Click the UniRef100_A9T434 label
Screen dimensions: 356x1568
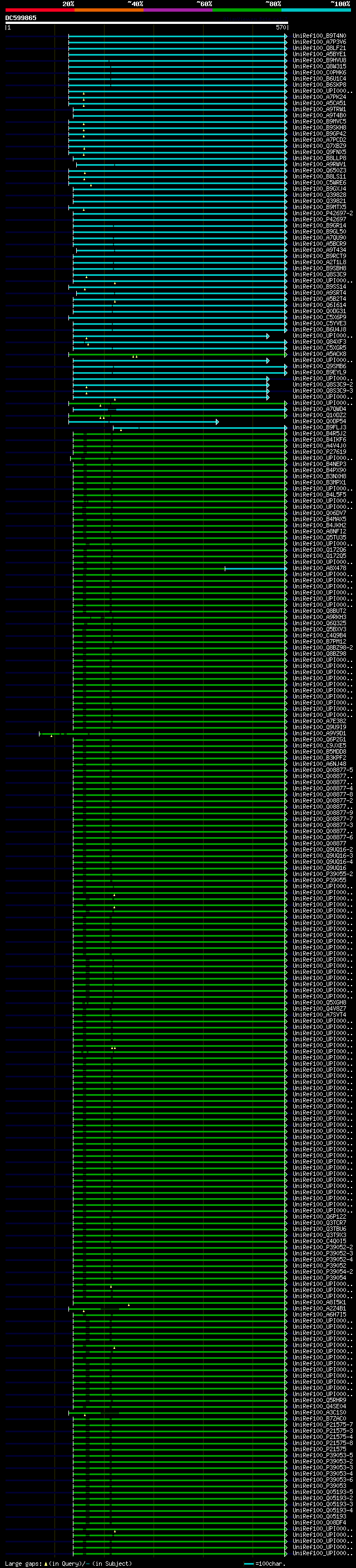click(319, 250)
